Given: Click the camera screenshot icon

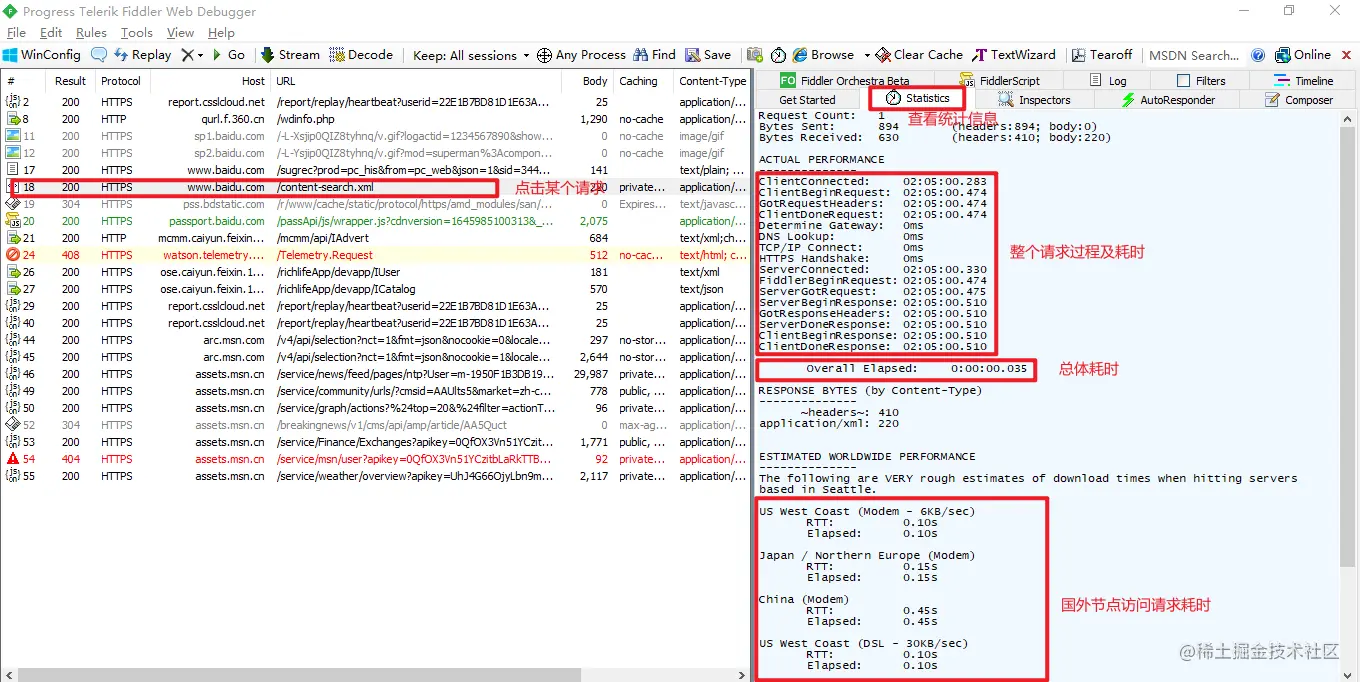Looking at the screenshot, I should [754, 55].
